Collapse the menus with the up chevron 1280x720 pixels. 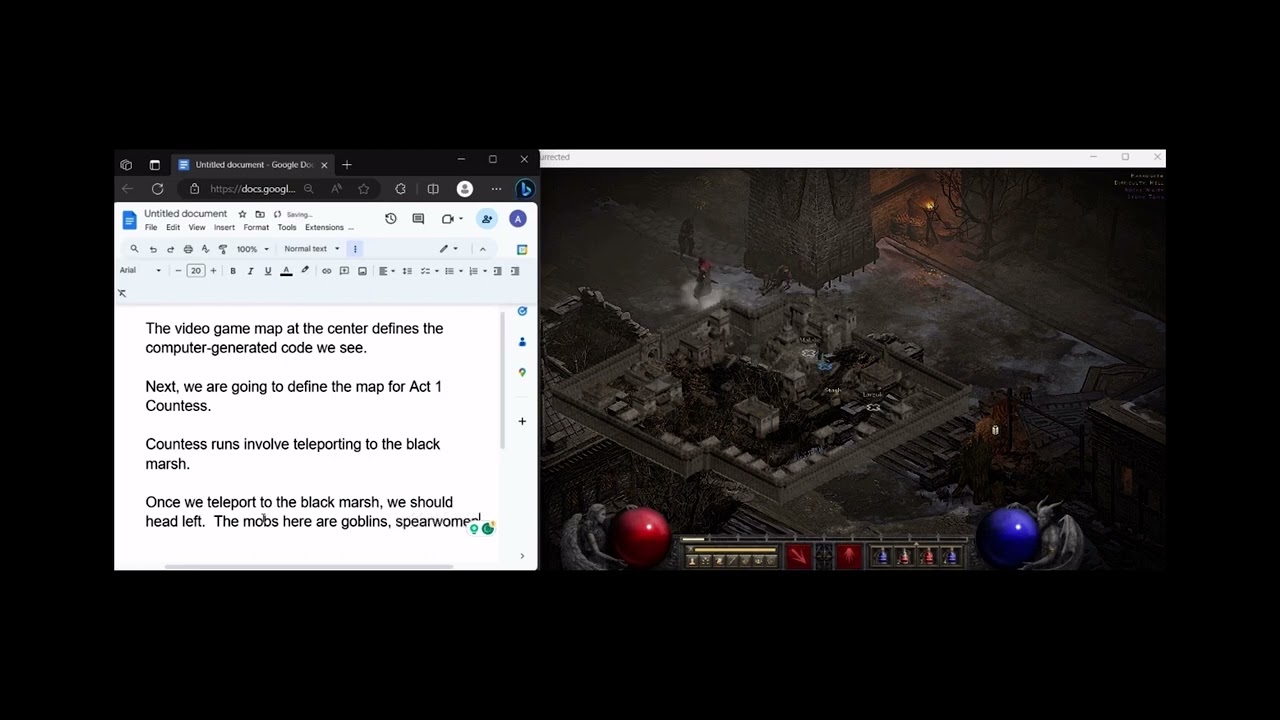pos(482,249)
